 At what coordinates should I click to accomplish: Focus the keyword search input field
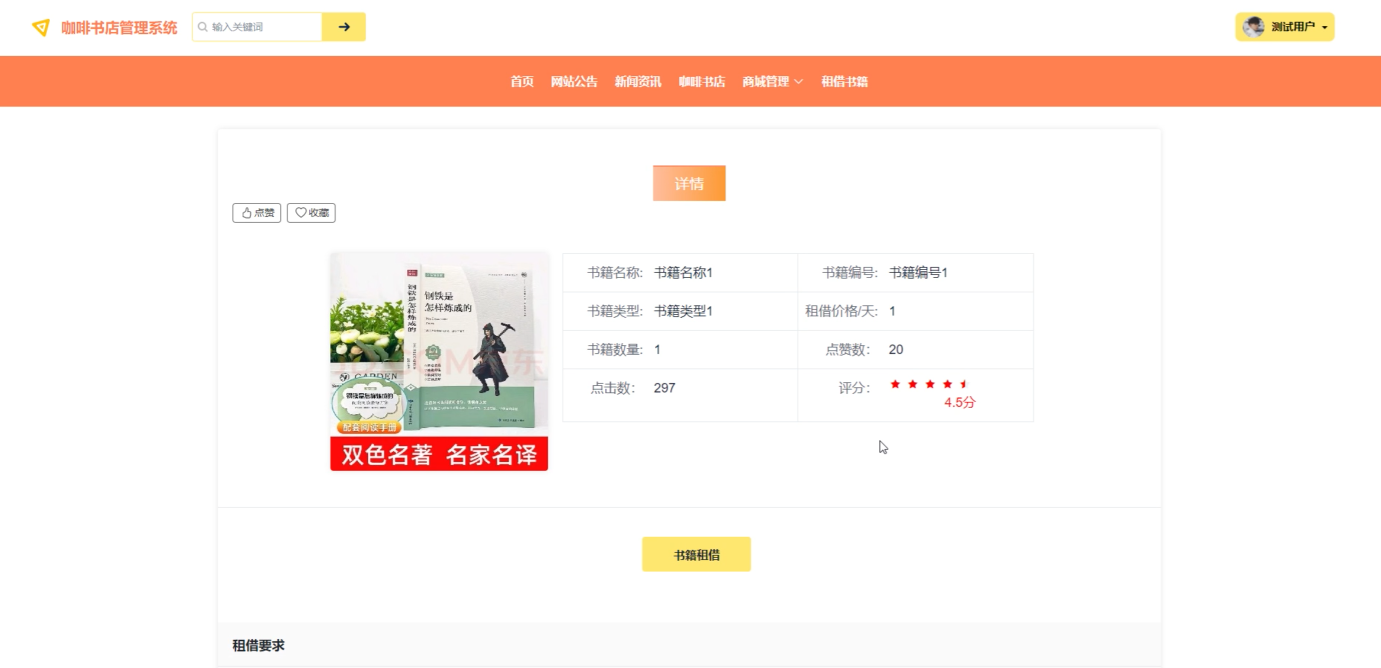click(x=258, y=27)
